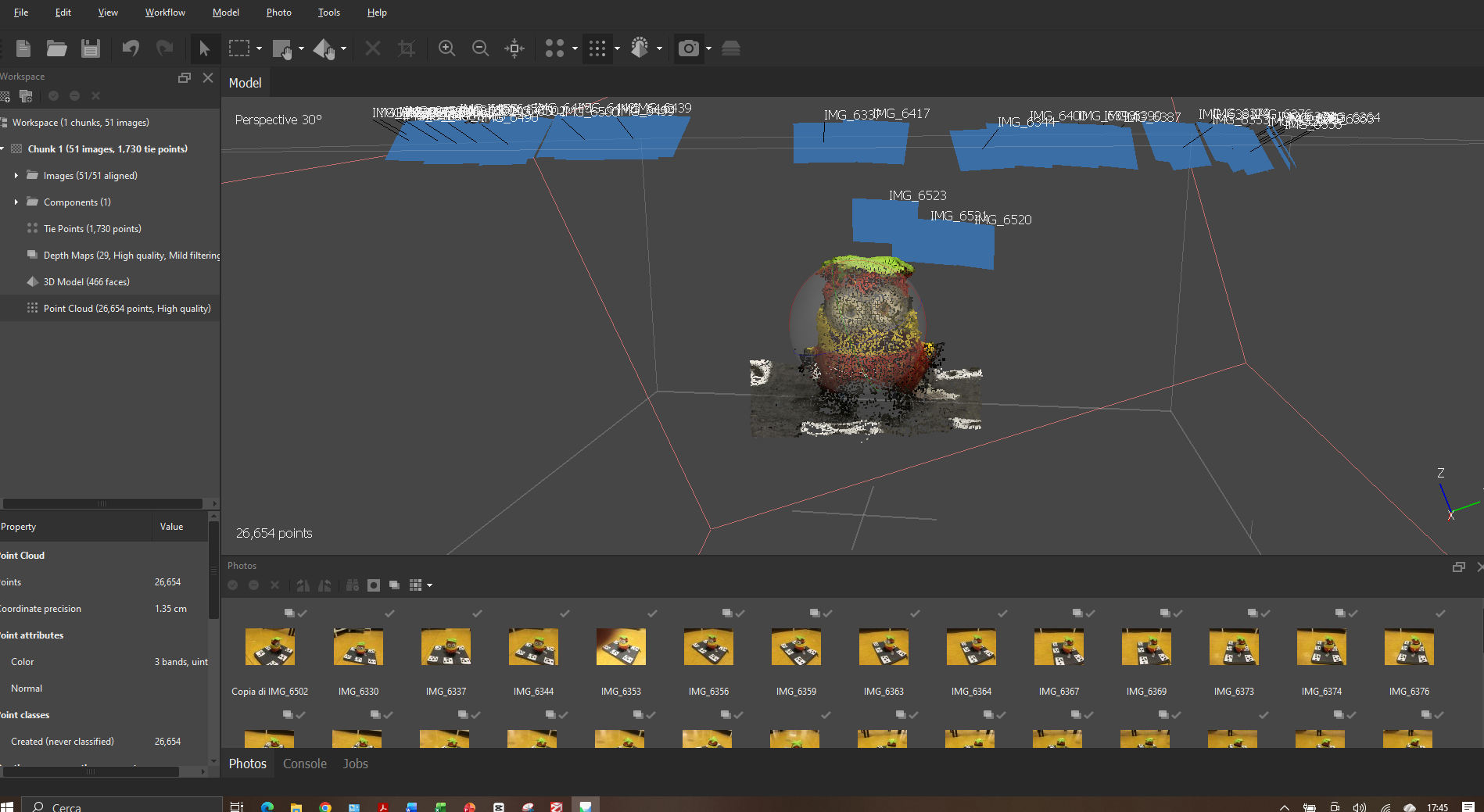
Task: Zoom in with the magnifier plus icon
Action: 446,48
